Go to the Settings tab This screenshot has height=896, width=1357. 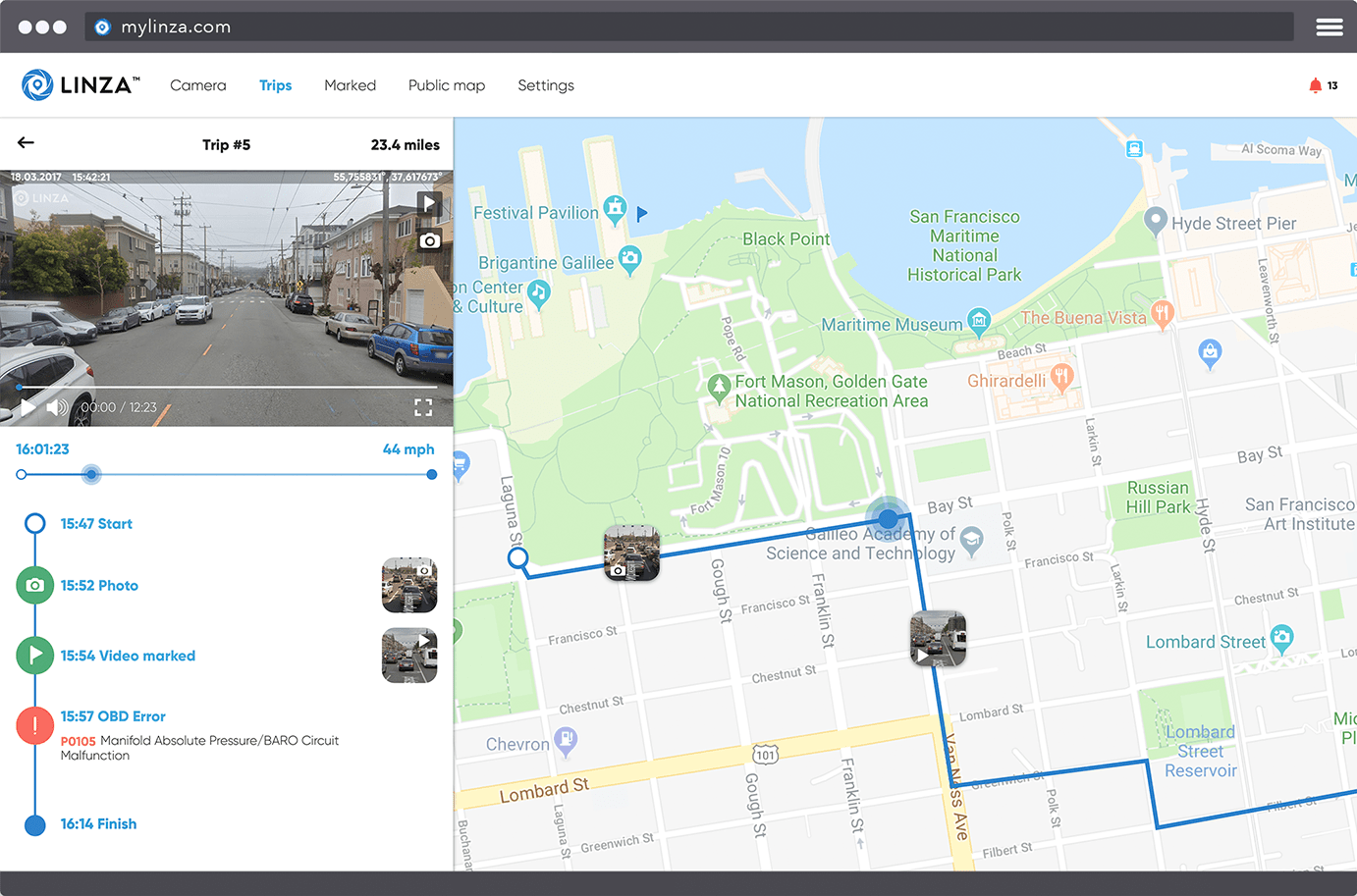(x=545, y=85)
